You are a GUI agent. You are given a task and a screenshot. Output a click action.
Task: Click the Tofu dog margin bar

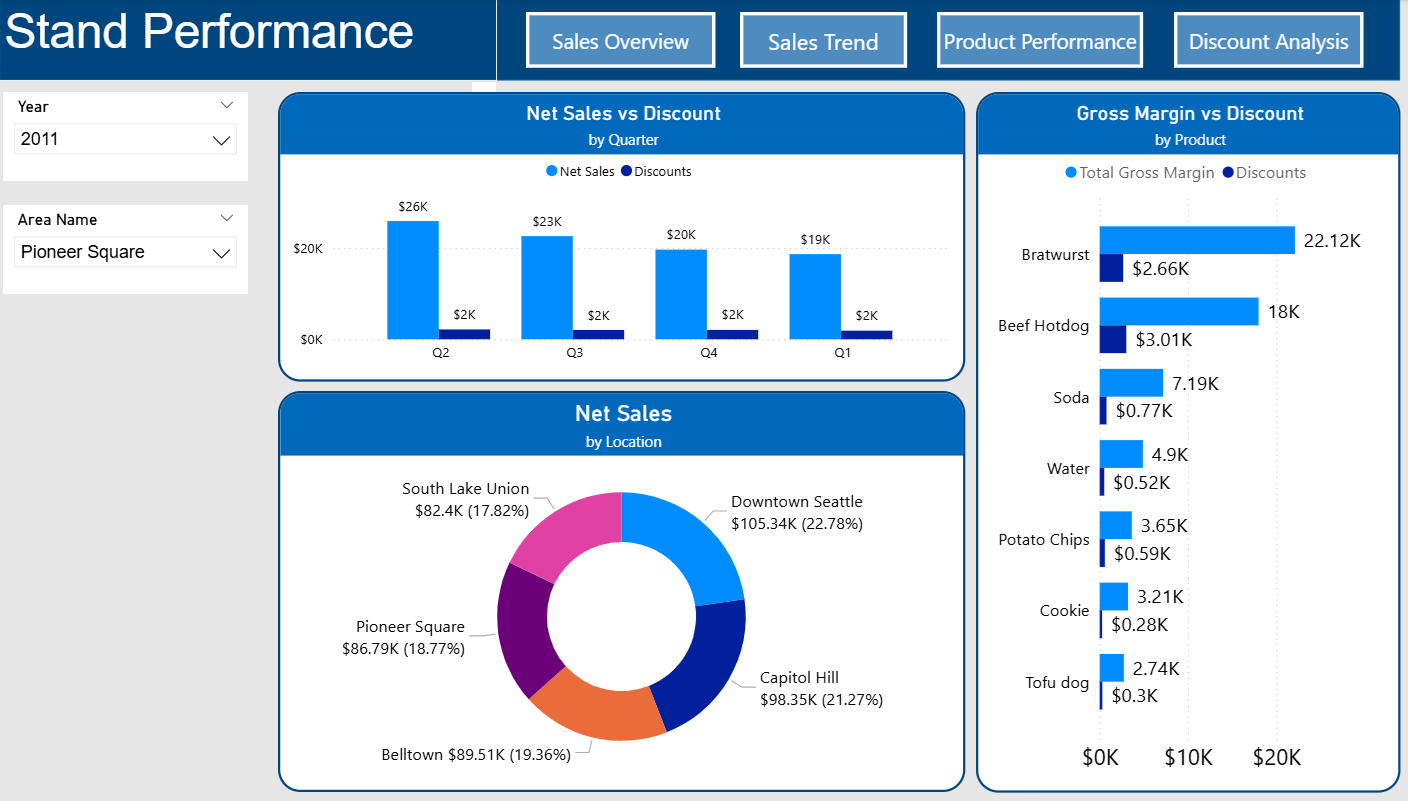(1110, 667)
